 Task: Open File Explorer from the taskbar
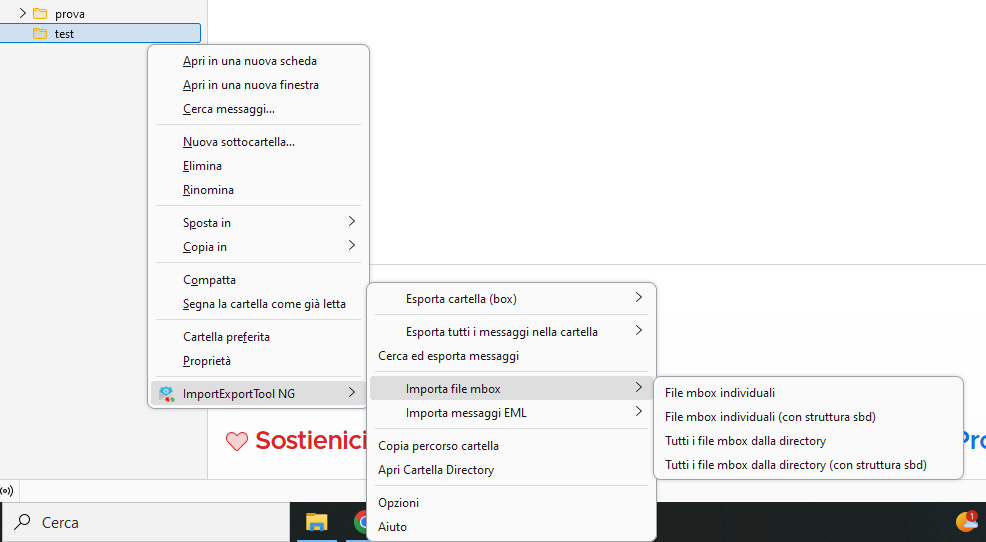[316, 522]
